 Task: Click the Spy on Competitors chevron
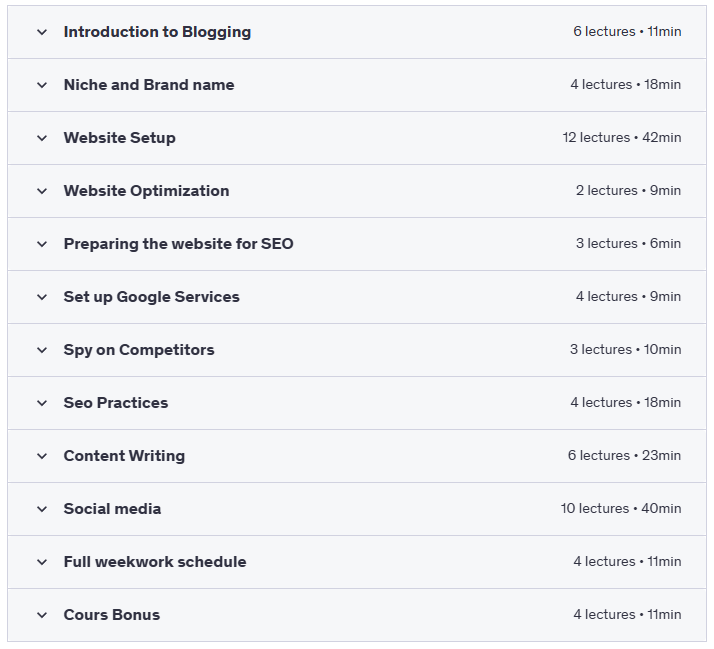(42, 350)
